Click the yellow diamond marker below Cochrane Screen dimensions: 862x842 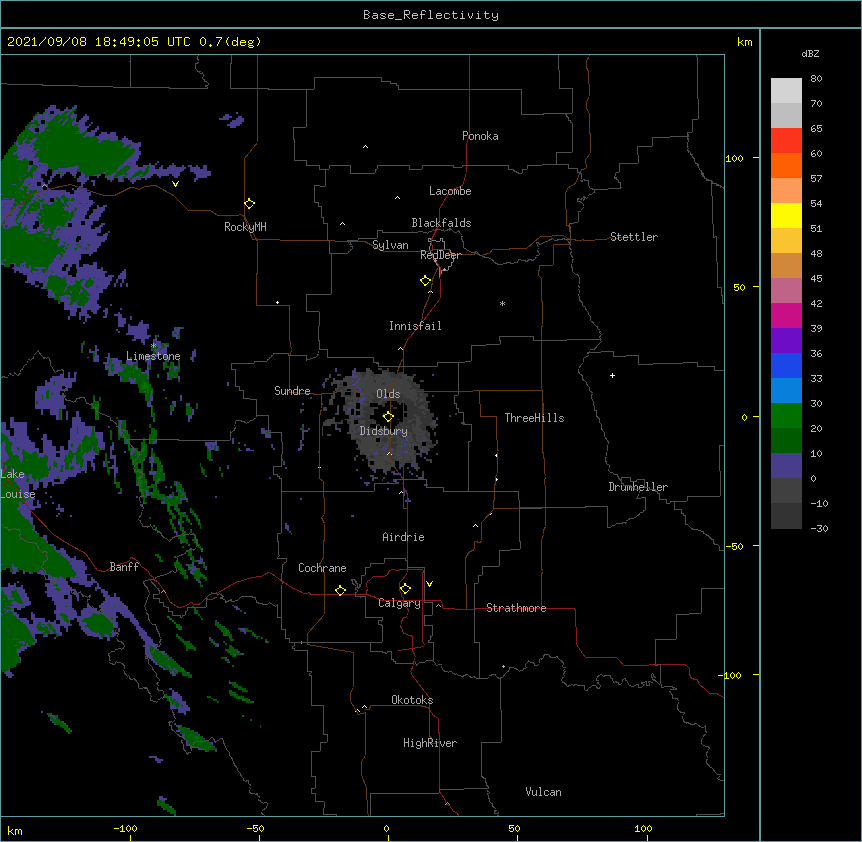340,590
